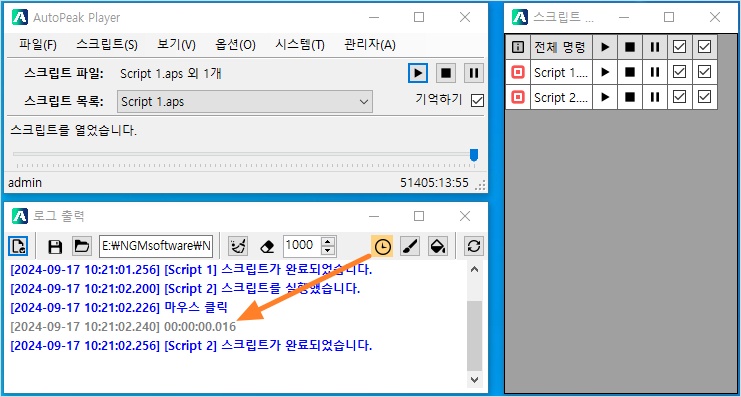The width and height of the screenshot is (741, 397).
Task: Open the 옵션(O) menu
Action: point(235,45)
